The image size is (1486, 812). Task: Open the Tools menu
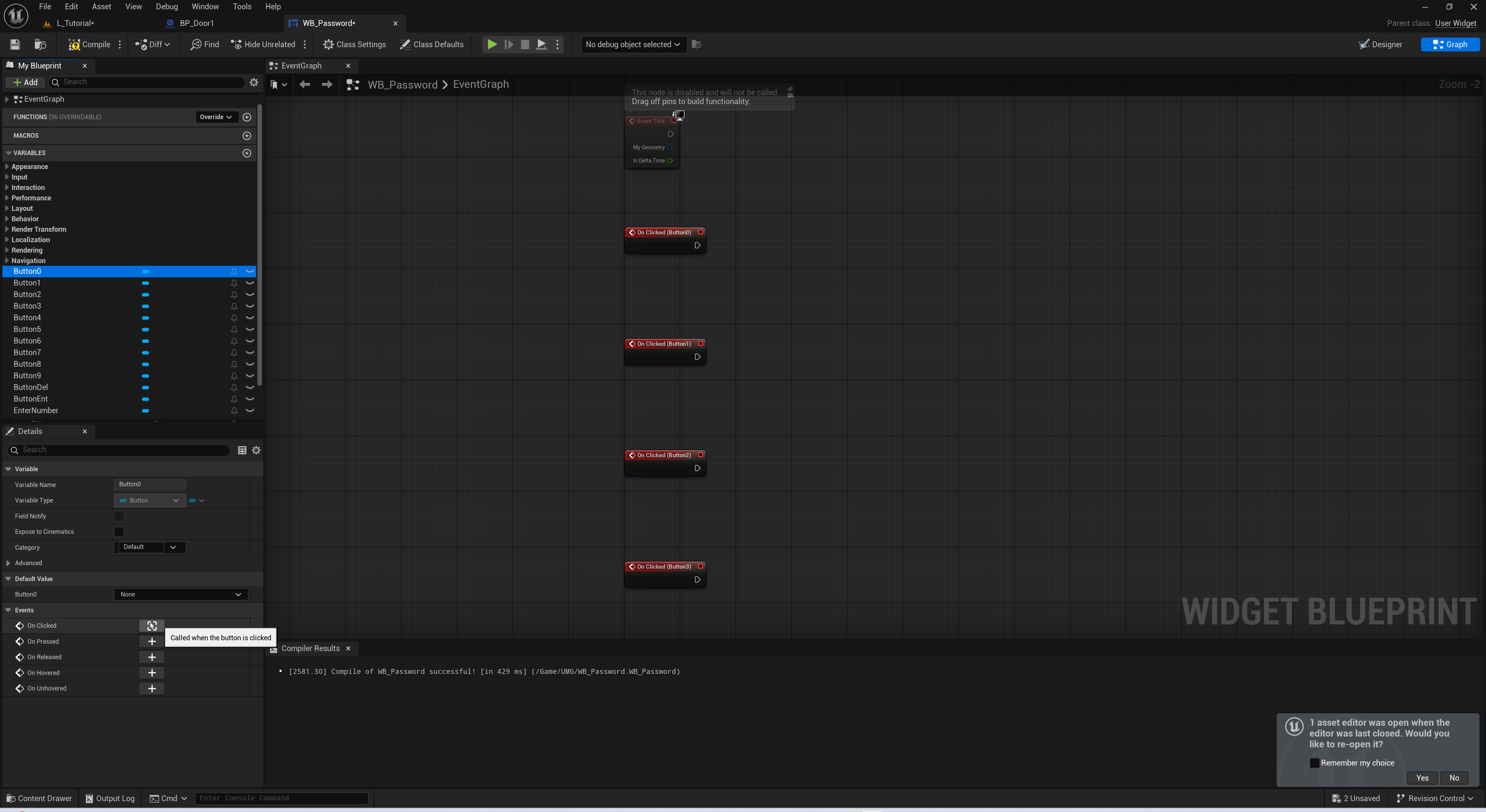coord(242,6)
